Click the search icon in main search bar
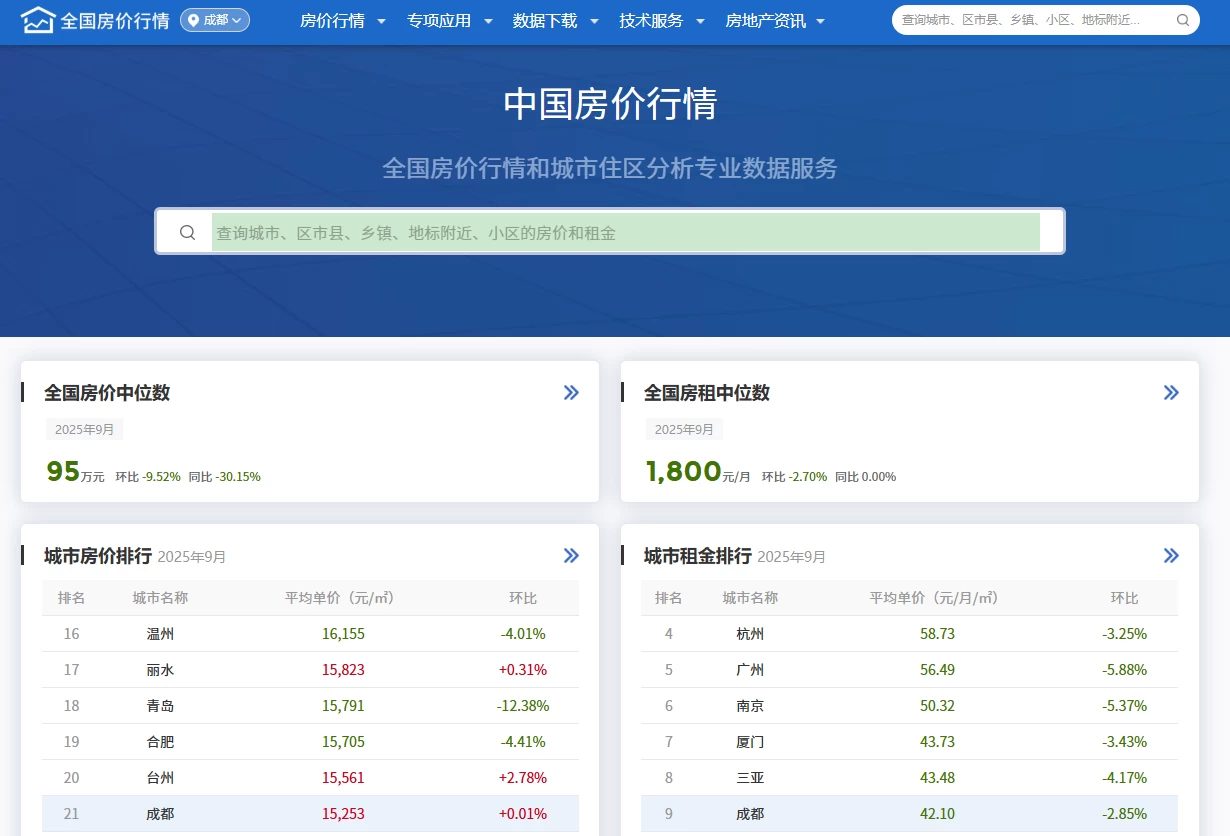 (188, 233)
